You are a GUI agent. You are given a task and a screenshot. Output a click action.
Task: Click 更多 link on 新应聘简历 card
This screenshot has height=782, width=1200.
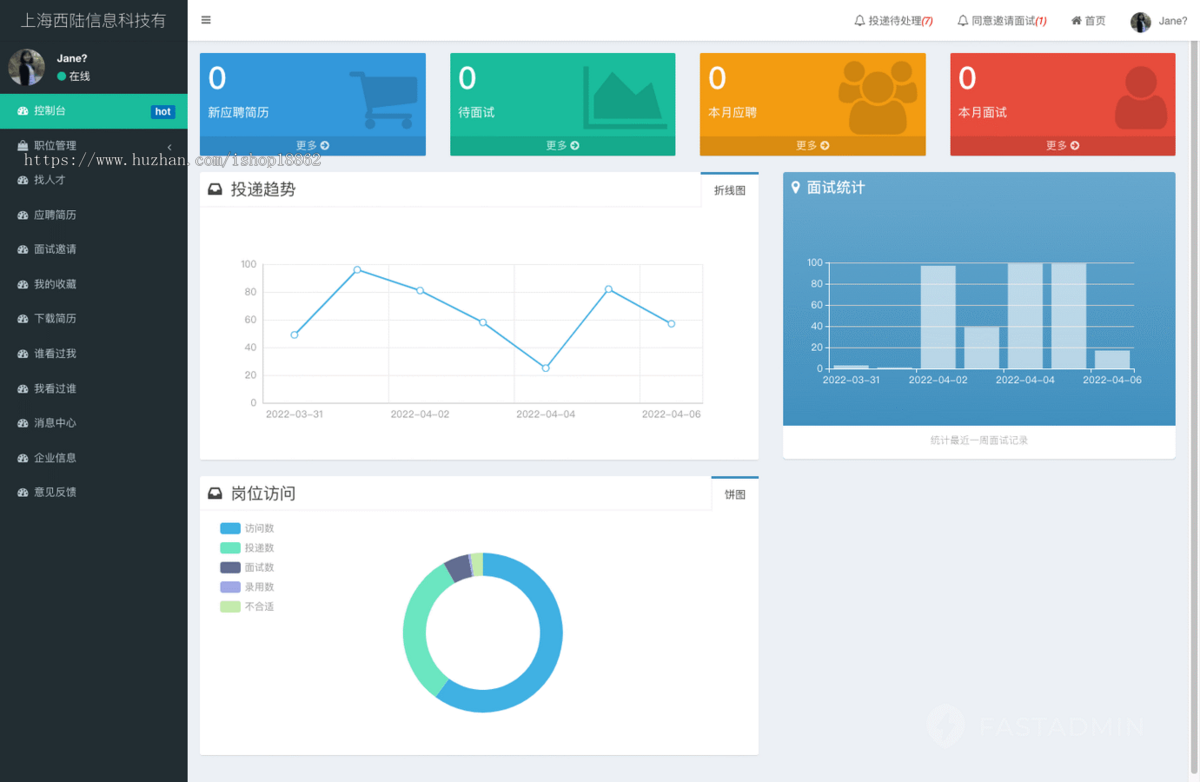point(312,146)
